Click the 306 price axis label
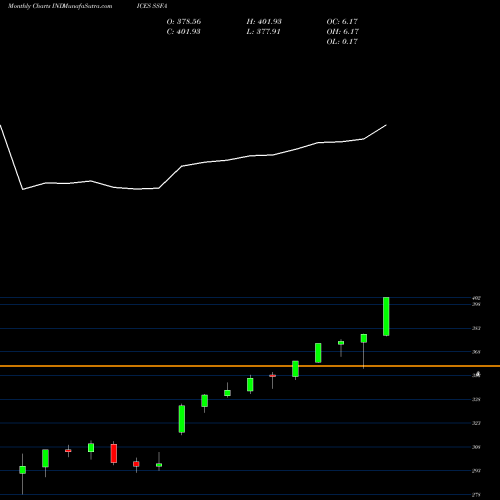The image size is (500, 500). (476, 447)
